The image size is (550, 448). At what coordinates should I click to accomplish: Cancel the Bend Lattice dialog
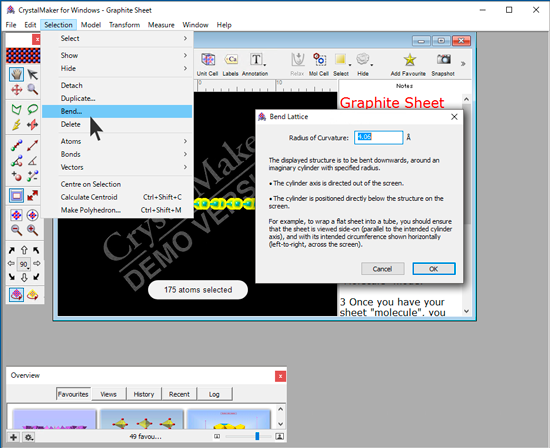click(x=382, y=269)
